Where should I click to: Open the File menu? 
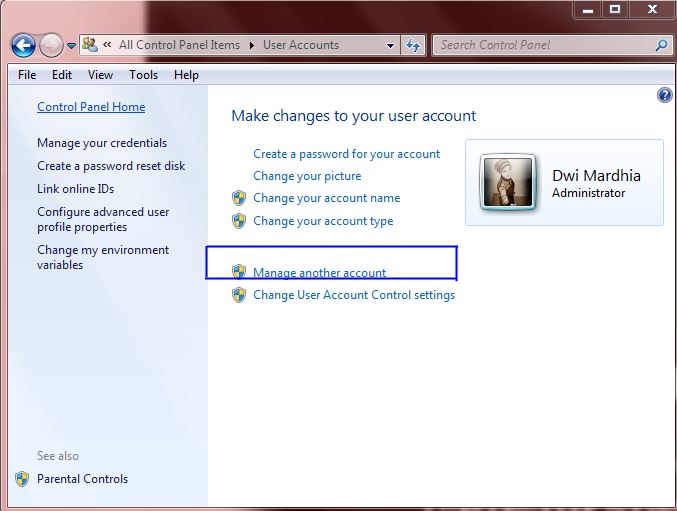[27, 75]
